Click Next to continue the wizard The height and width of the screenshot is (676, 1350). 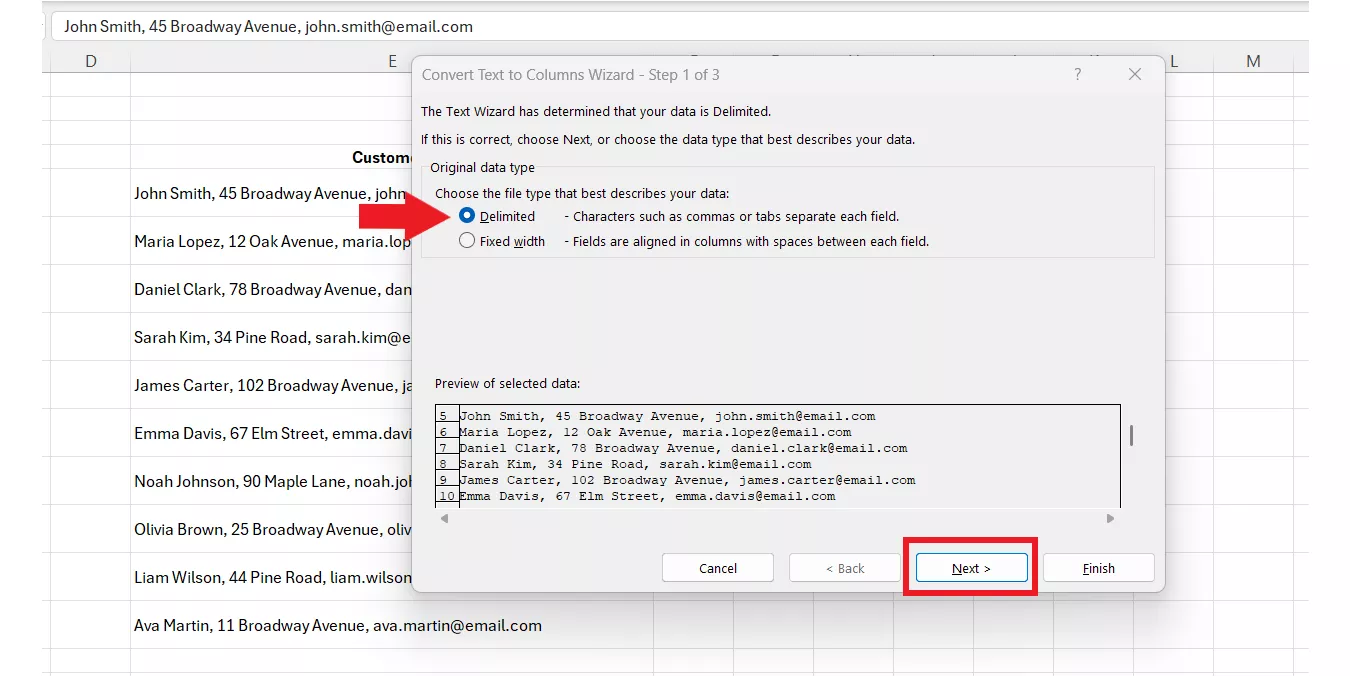969,567
